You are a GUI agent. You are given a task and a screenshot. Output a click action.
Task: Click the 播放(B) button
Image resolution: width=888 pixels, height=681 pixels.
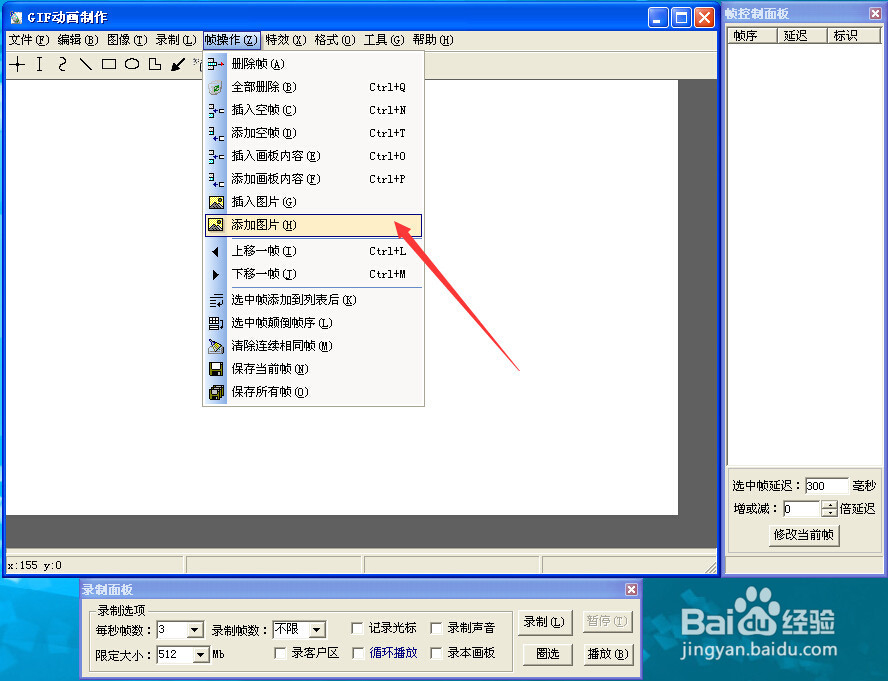(x=608, y=654)
